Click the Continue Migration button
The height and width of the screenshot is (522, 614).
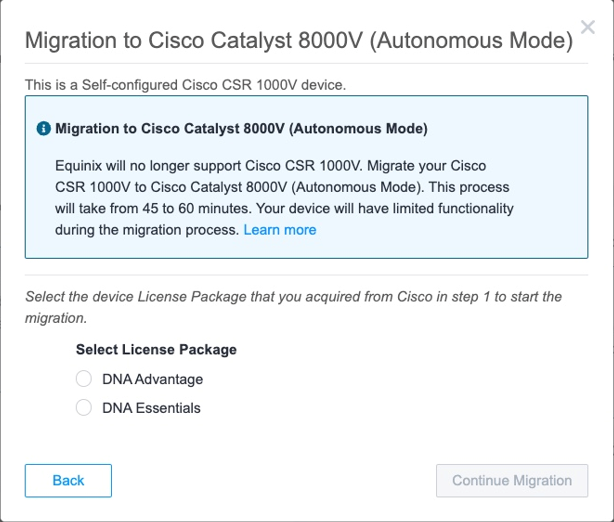(x=512, y=480)
